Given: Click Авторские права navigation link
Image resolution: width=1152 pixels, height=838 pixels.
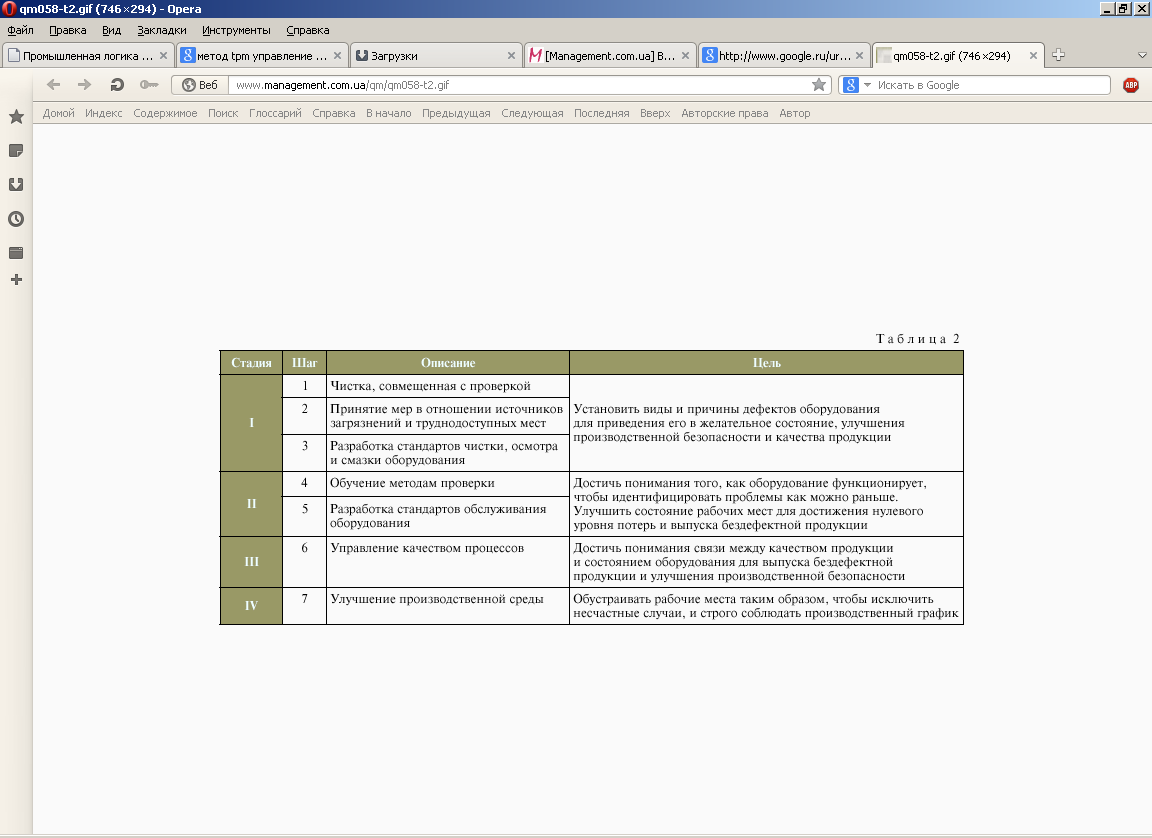Looking at the screenshot, I should (x=724, y=113).
